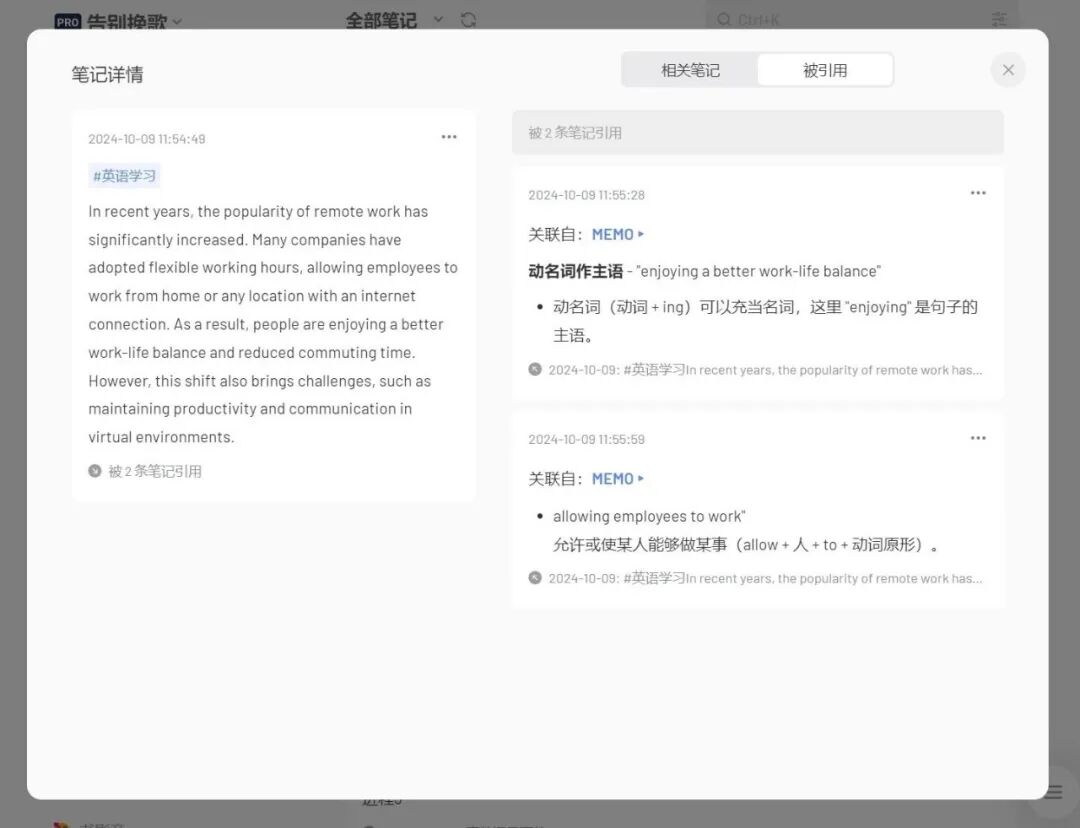Screen dimensions: 1080x828
Task: Expand the MEMO link in the 11:55:59 note
Action: pyautogui.click(x=618, y=479)
